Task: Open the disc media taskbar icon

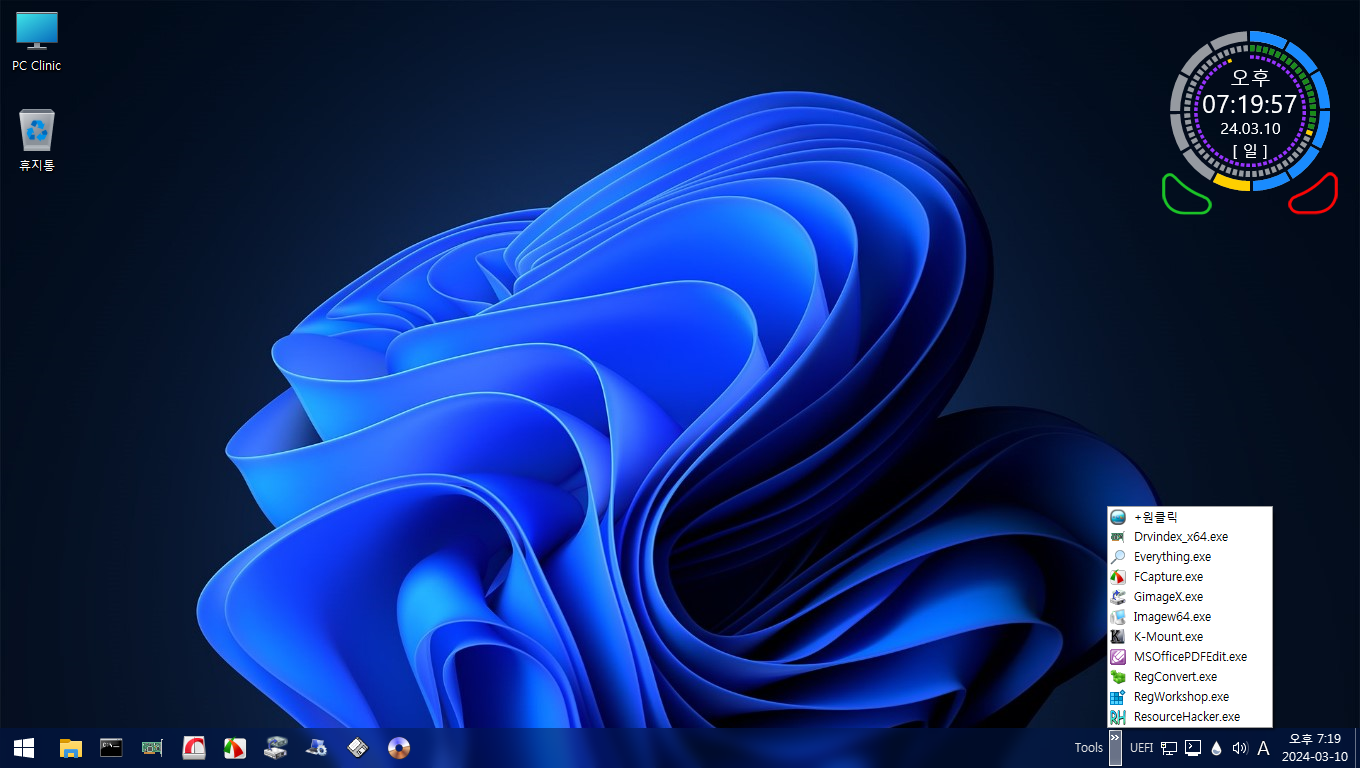Action: [399, 747]
